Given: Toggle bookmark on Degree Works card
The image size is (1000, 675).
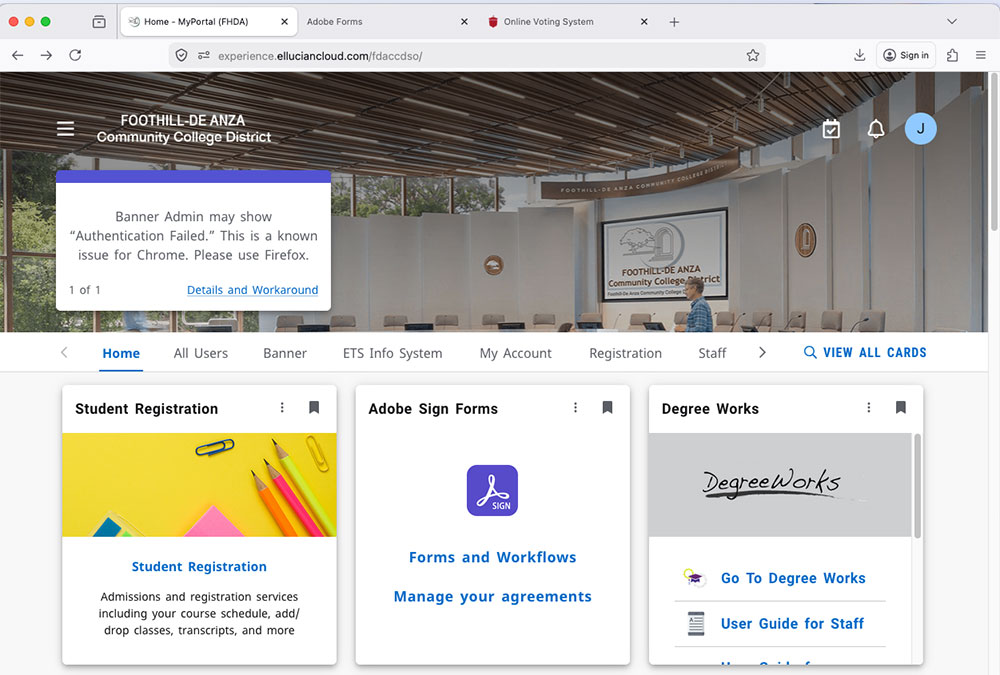Looking at the screenshot, I should coord(900,408).
